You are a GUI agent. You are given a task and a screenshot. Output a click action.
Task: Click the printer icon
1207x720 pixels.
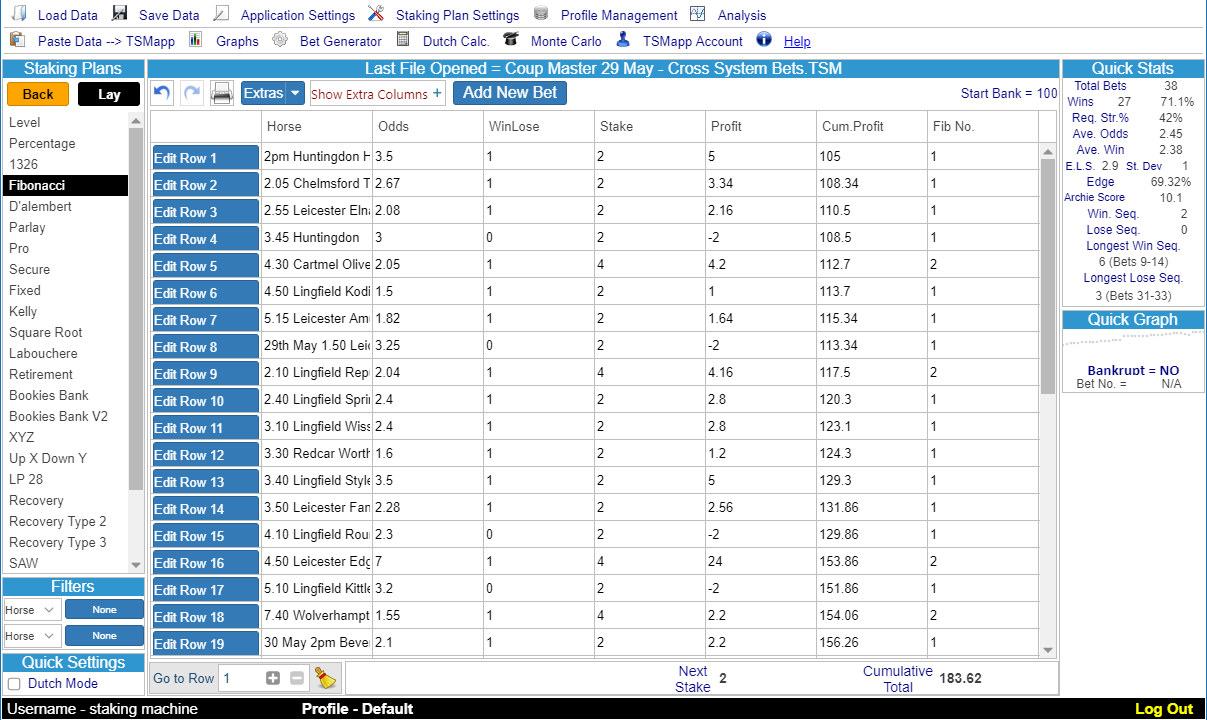(222, 93)
